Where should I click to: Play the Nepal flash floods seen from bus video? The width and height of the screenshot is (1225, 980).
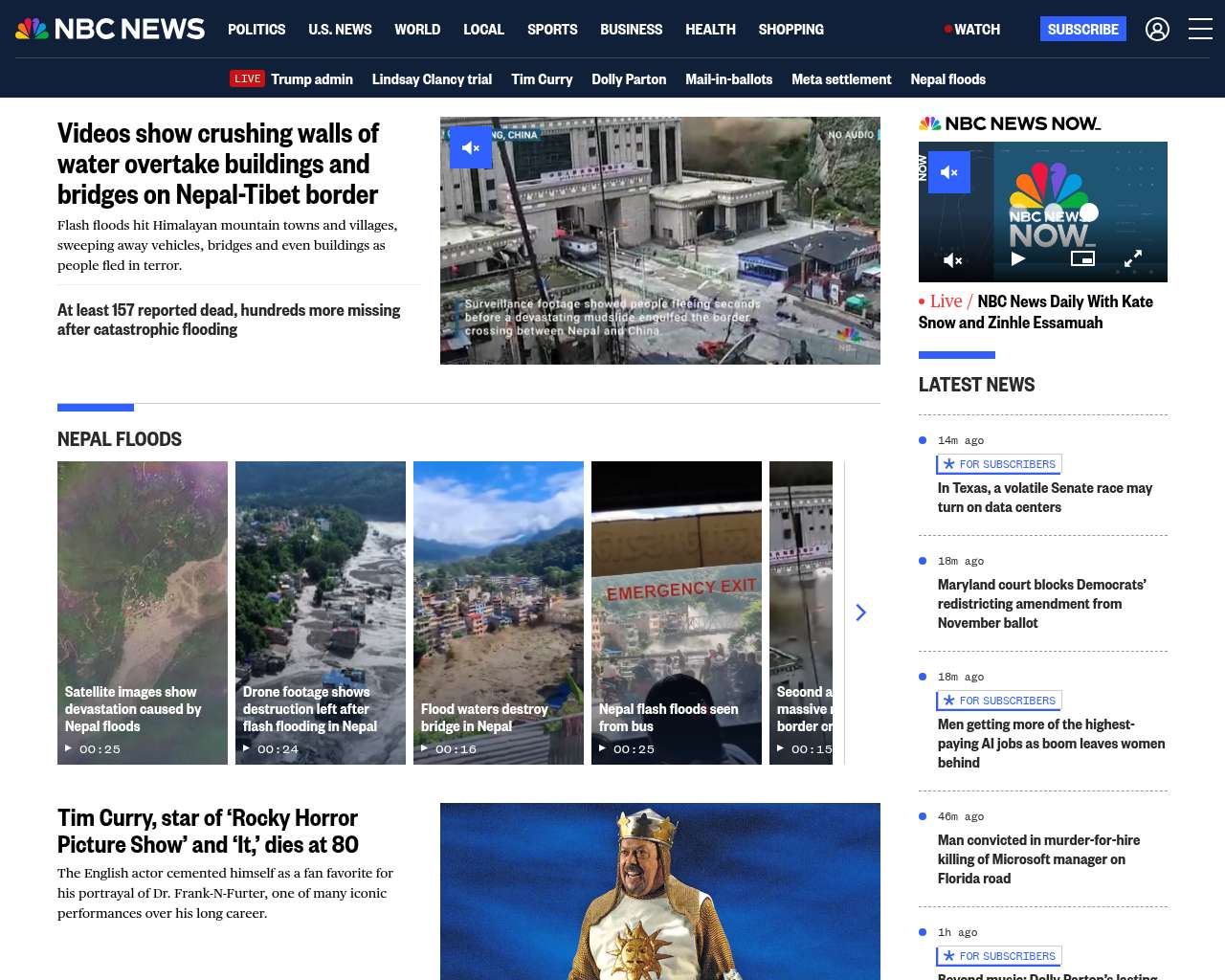coord(677,612)
